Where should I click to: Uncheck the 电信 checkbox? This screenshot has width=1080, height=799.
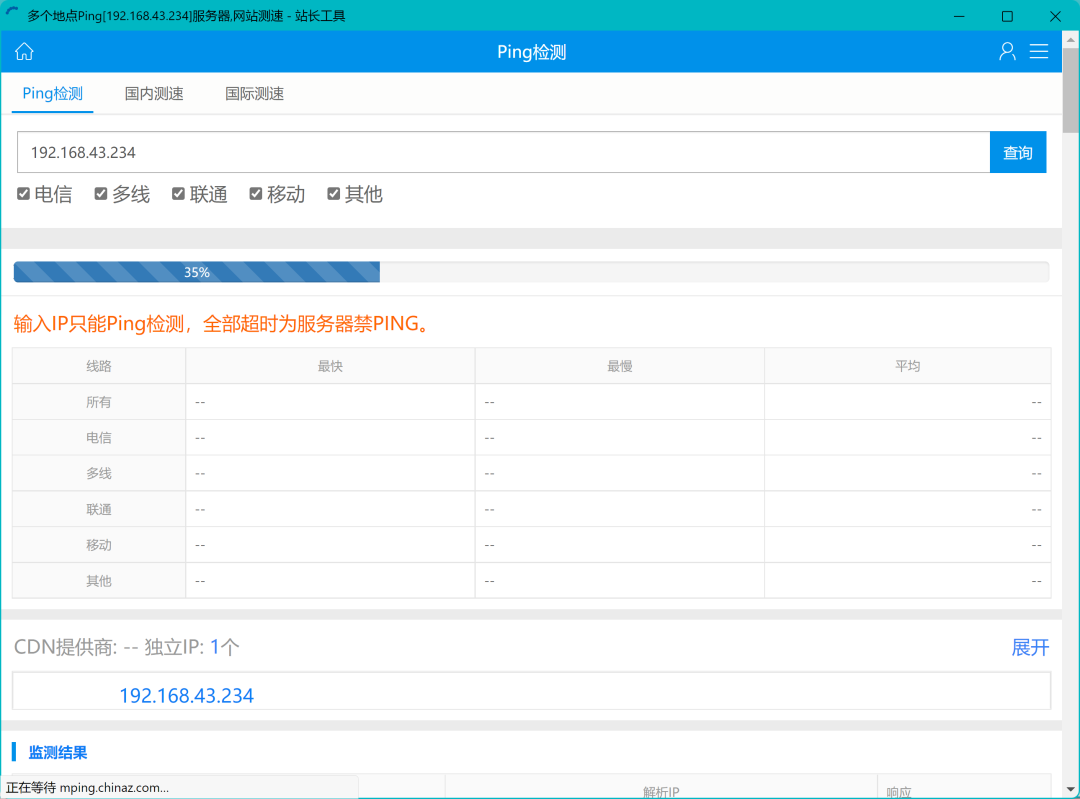click(24, 194)
